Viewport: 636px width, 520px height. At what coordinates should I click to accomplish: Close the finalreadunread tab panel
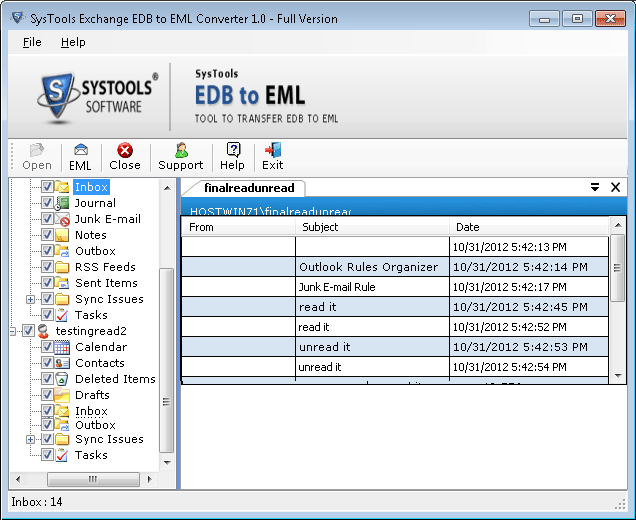pos(615,187)
